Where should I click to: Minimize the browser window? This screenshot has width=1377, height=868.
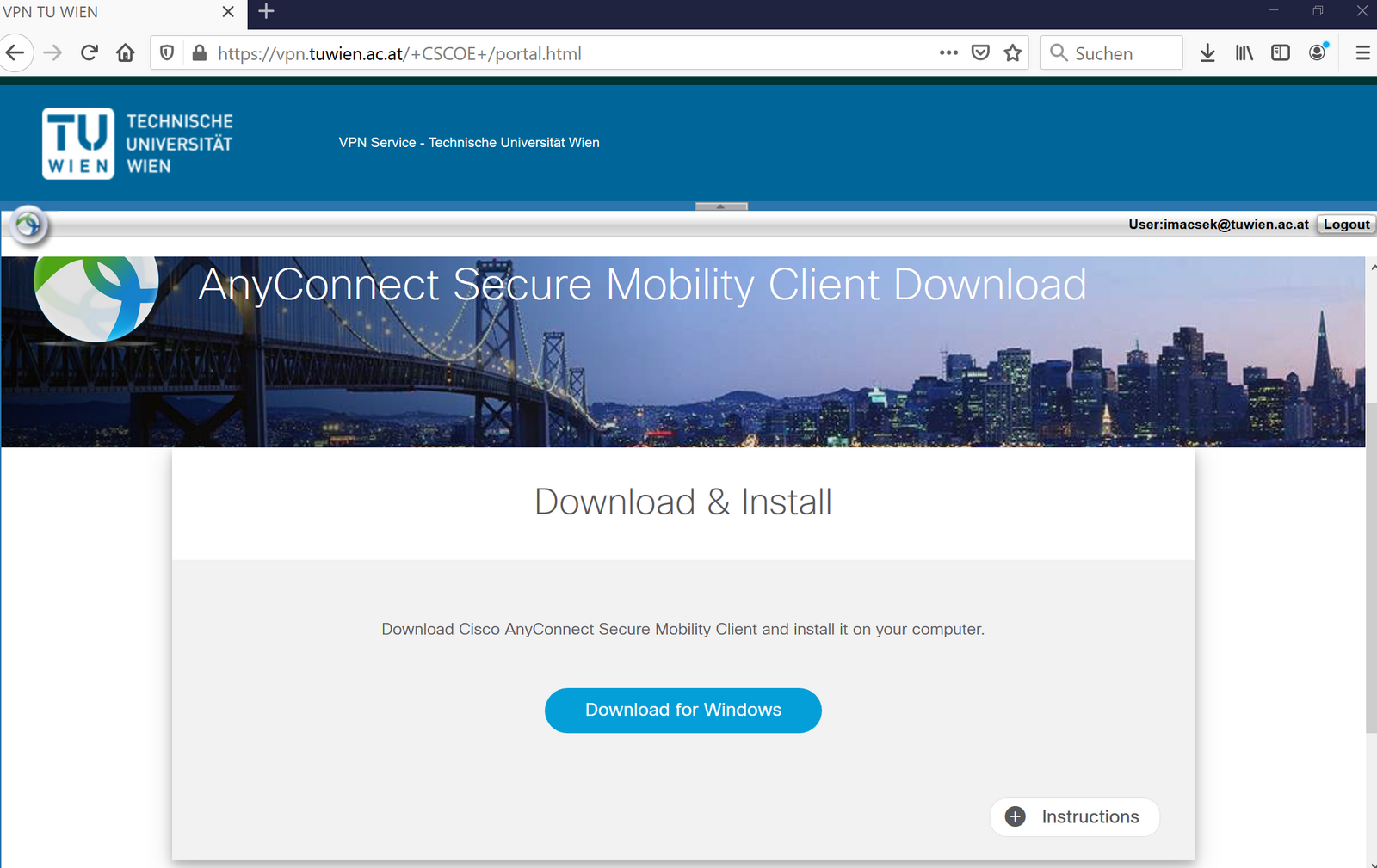[1273, 11]
